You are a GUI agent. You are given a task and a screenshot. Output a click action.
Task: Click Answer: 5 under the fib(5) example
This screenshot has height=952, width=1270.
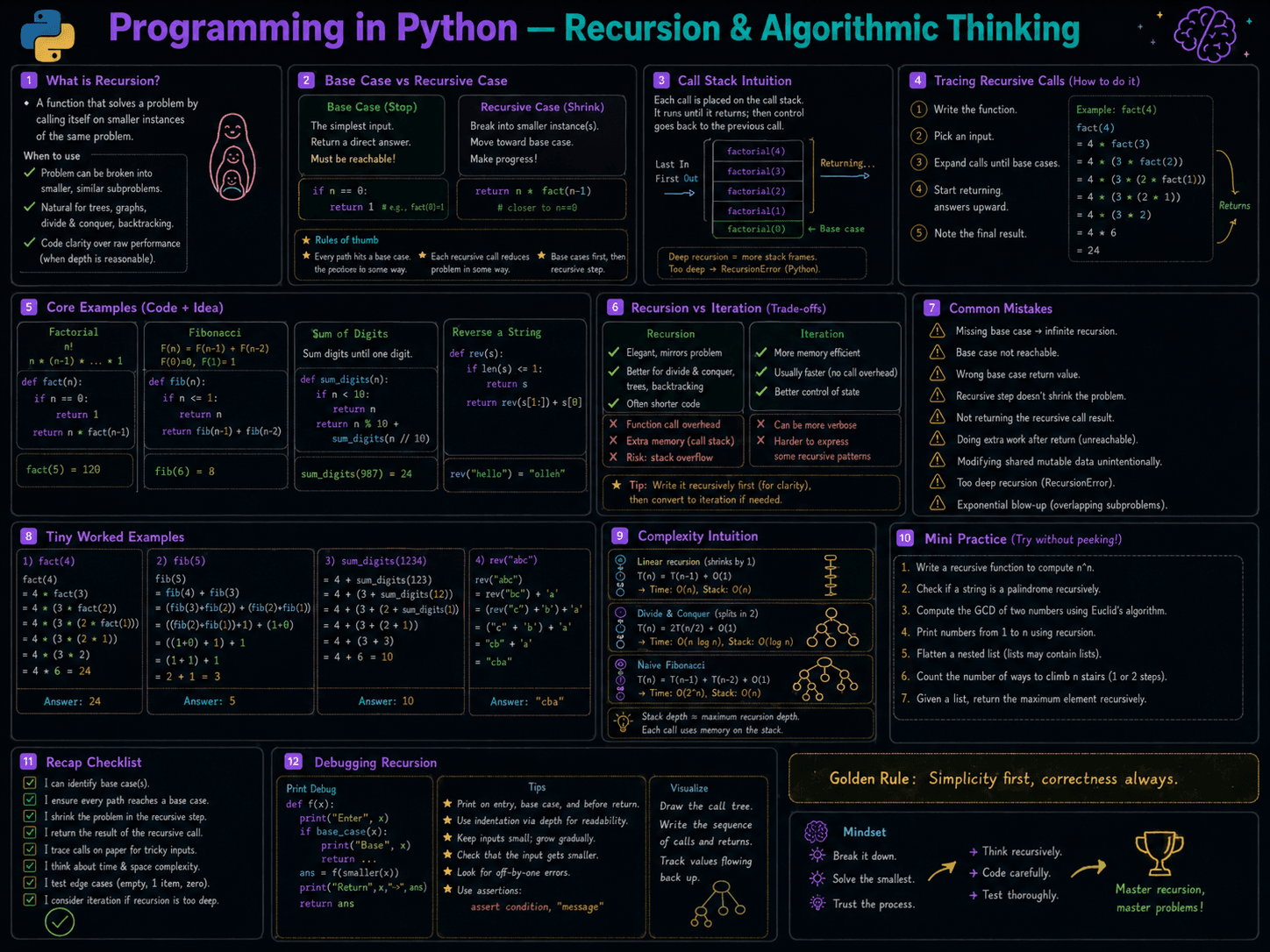tap(210, 701)
